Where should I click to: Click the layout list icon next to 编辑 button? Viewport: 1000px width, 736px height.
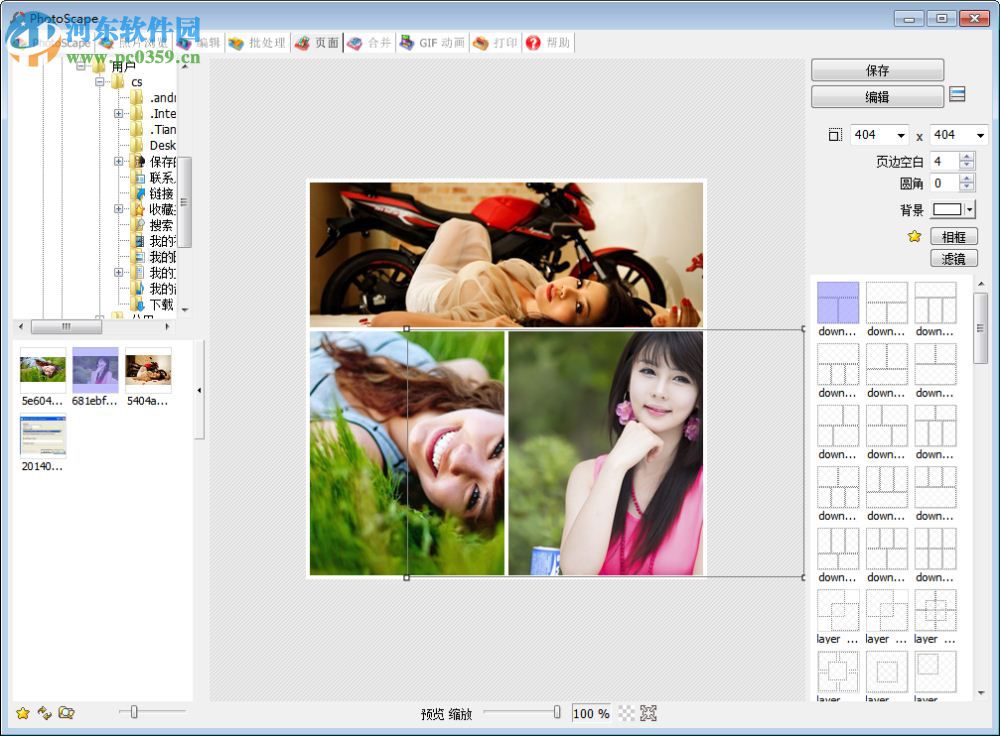[x=957, y=95]
